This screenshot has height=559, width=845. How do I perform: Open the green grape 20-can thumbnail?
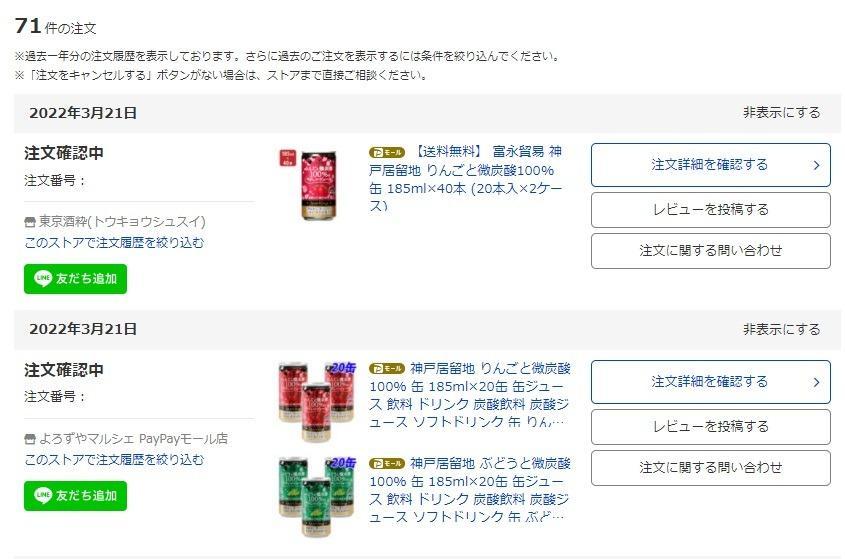(x=317, y=496)
